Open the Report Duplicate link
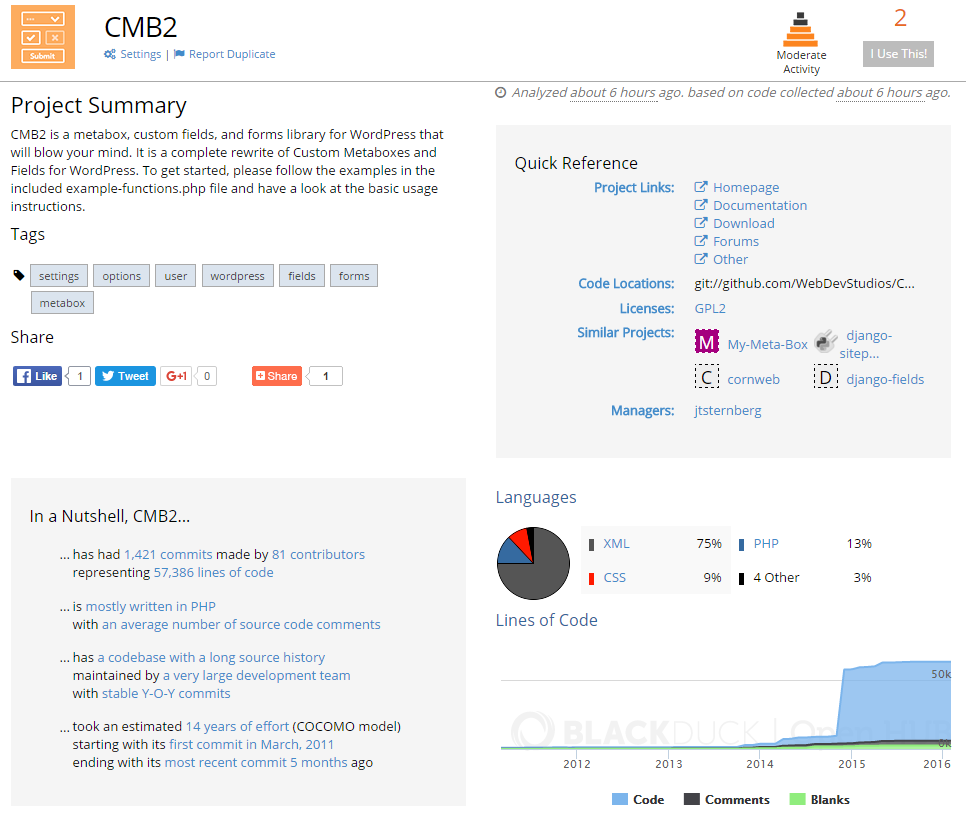Viewport: 968px width, 828px height. [x=232, y=54]
